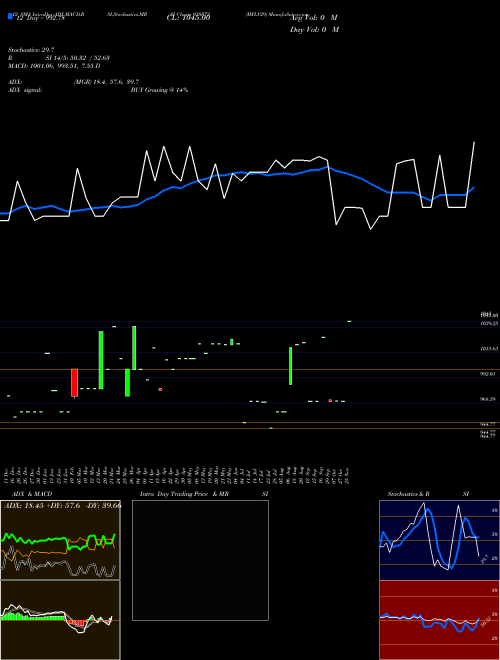Screen dimensions: 500x660
Task: Open the MACD histogram mini chart
Action: click(x=60, y=620)
